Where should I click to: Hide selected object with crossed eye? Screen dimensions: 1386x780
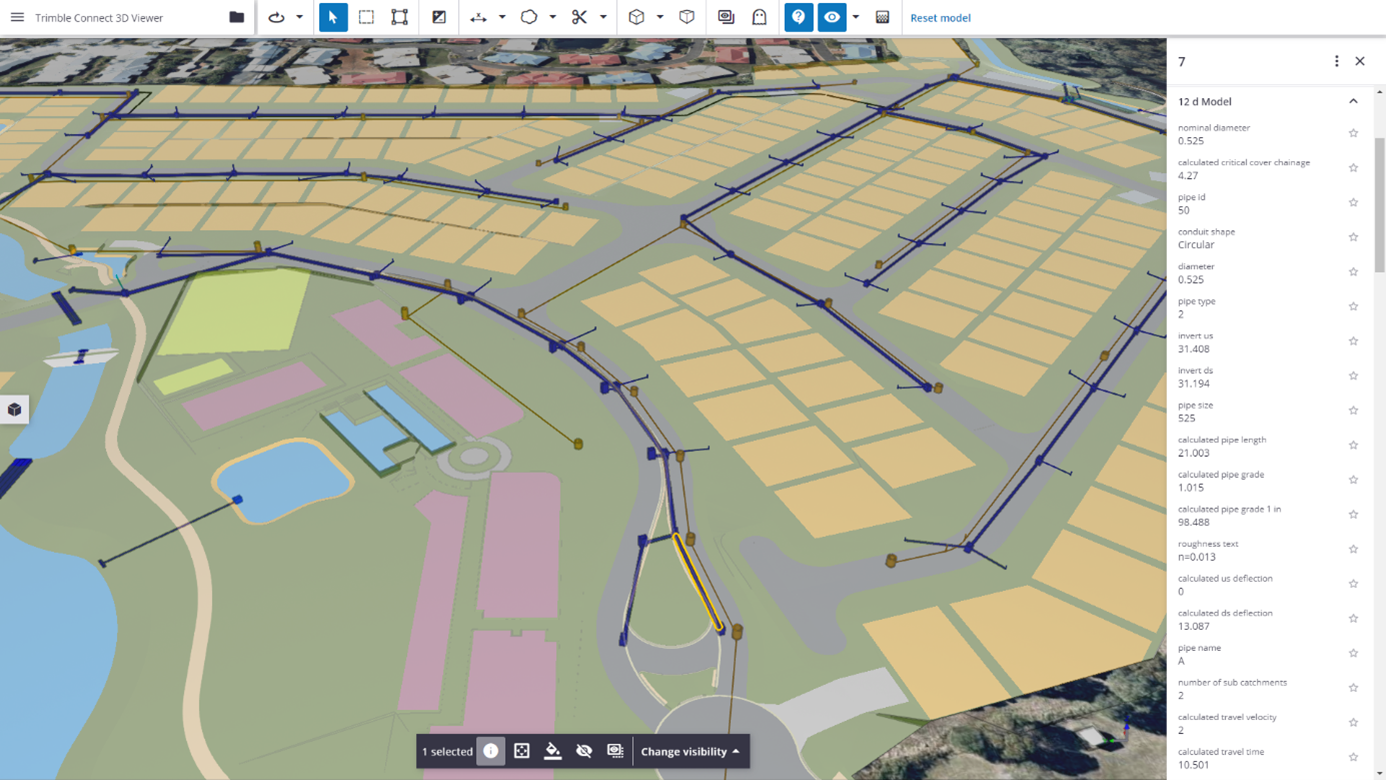[x=584, y=751]
